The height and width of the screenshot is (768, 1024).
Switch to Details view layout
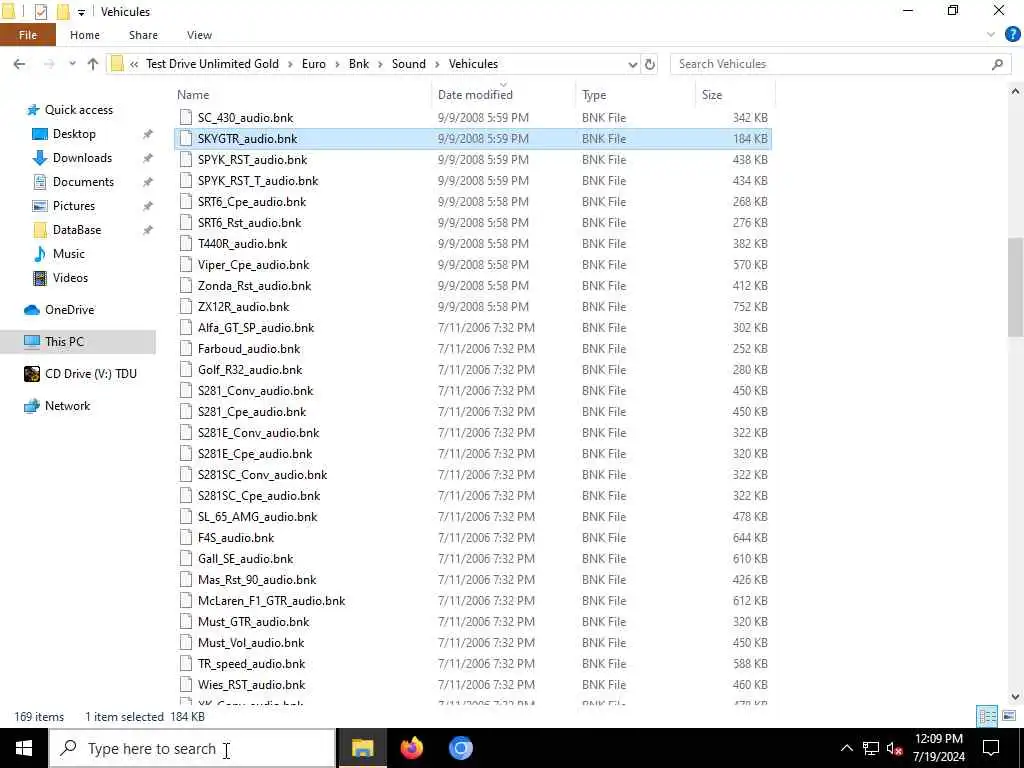point(987,716)
